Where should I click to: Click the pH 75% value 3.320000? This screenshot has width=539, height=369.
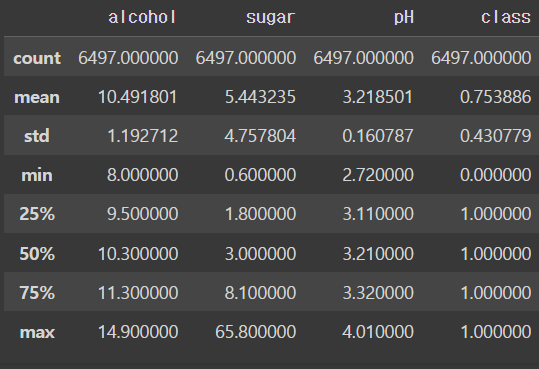pos(378,293)
